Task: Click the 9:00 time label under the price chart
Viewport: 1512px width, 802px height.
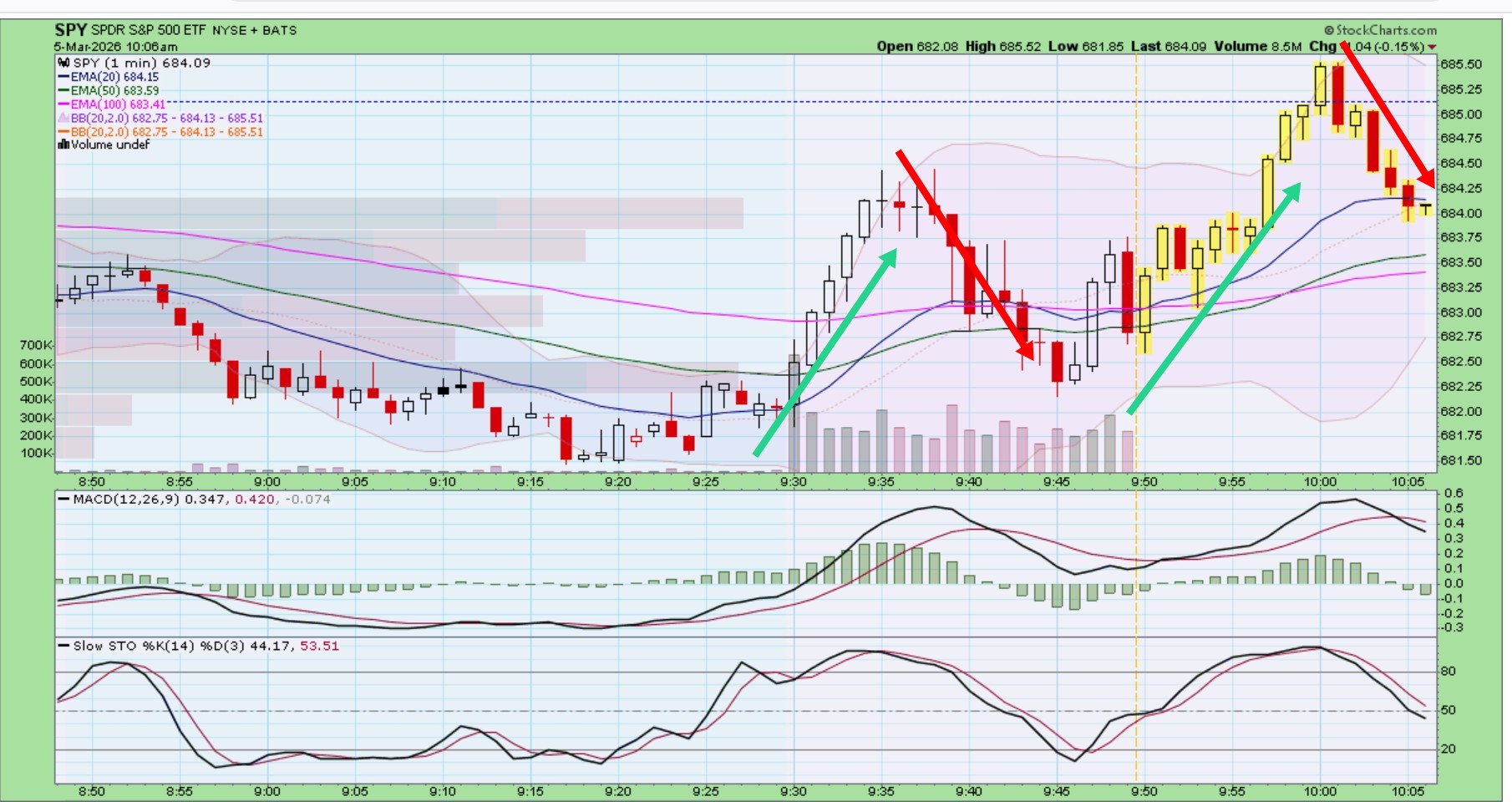Action: point(267,482)
